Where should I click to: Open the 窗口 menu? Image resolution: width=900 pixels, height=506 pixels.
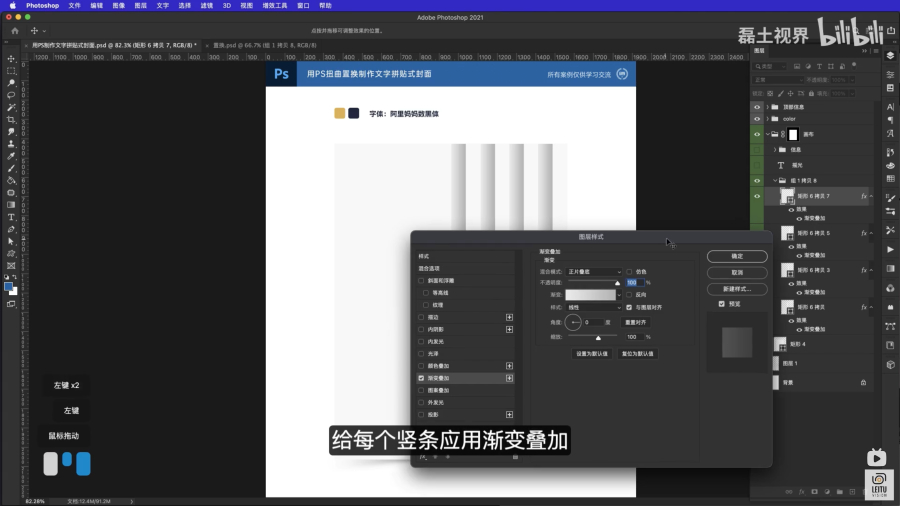(303, 5)
